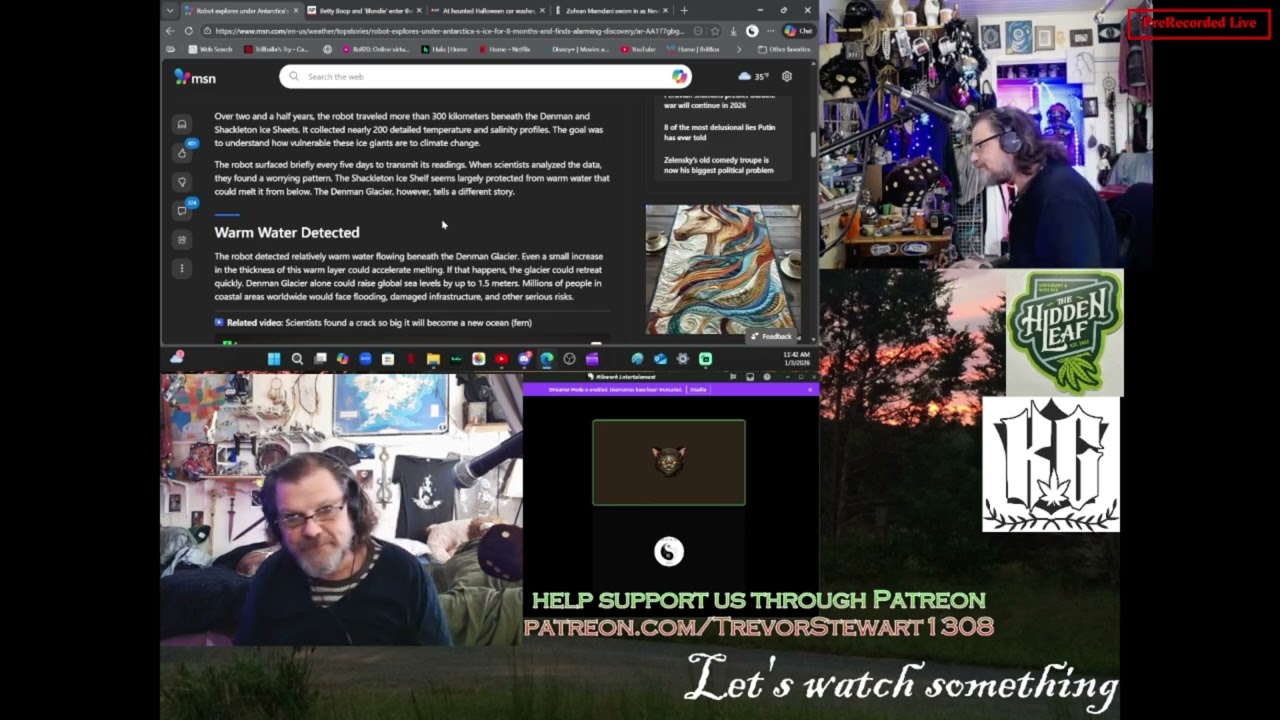Click the MSN logo
Viewport: 1280px width, 720px height.
195,77
